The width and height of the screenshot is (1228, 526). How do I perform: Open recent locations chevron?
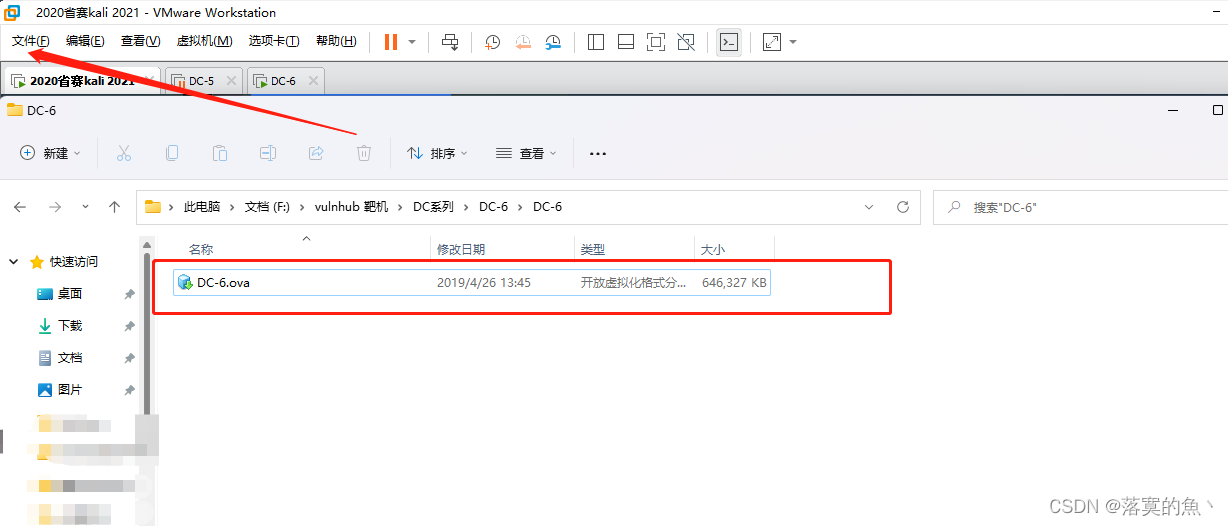[x=86, y=207]
